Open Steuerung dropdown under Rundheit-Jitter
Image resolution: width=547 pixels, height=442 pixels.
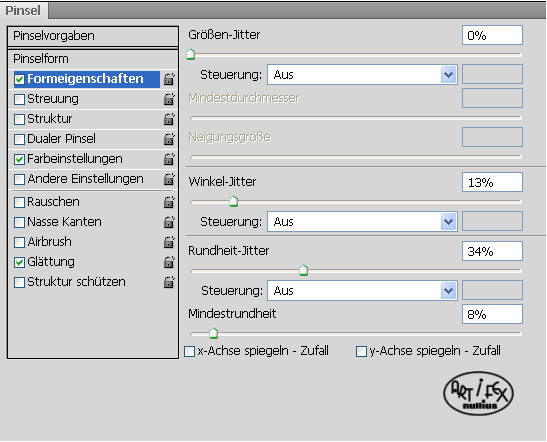(362, 291)
